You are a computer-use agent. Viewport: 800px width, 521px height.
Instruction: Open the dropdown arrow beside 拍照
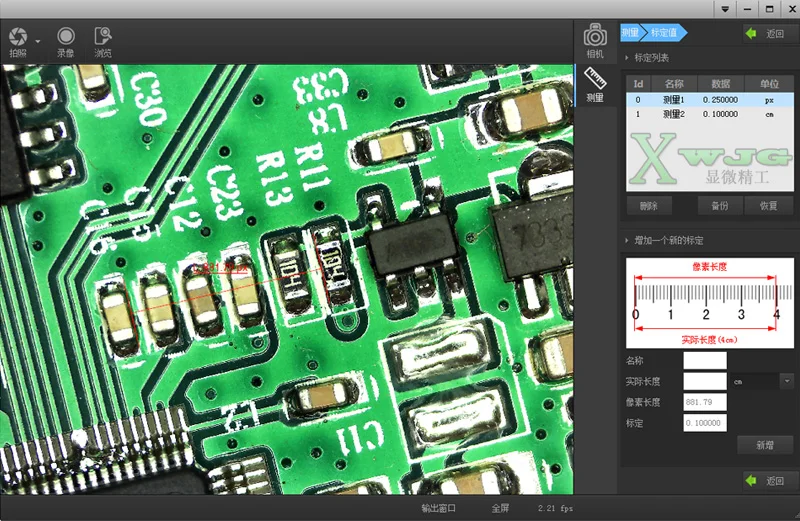click(38, 41)
